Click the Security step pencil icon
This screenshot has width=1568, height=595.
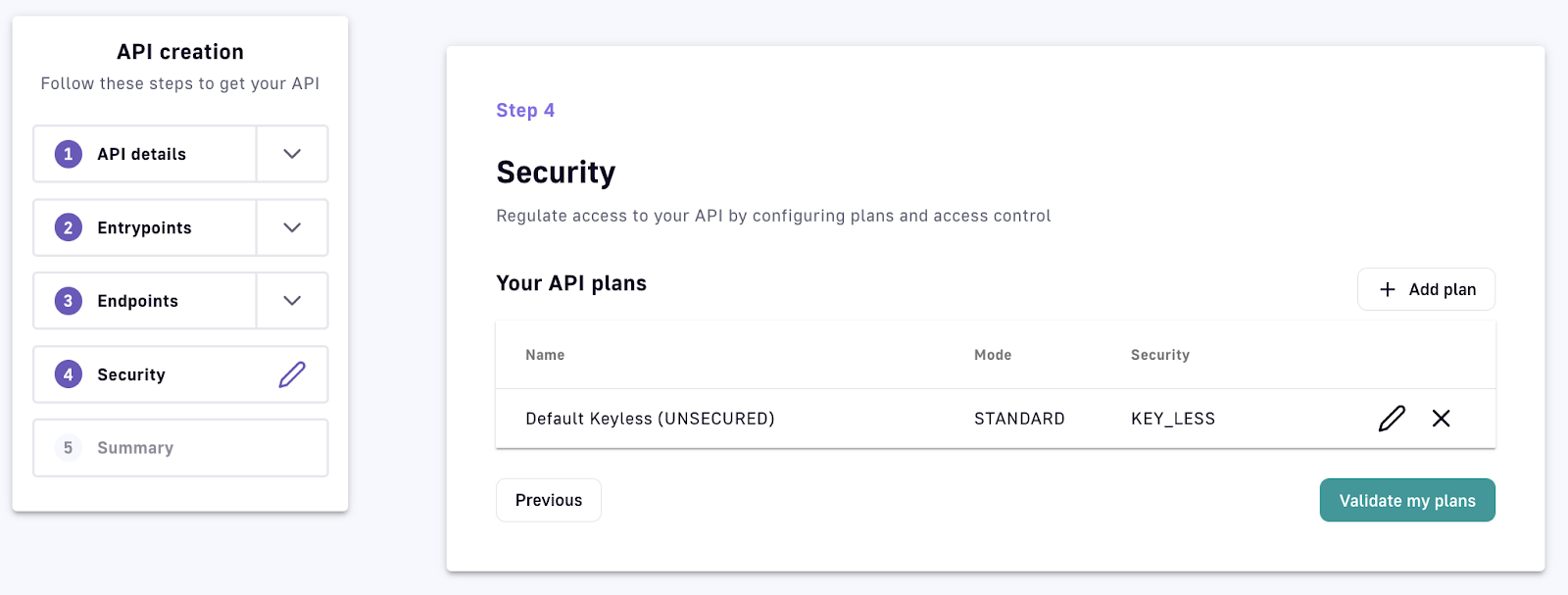pyautogui.click(x=292, y=374)
